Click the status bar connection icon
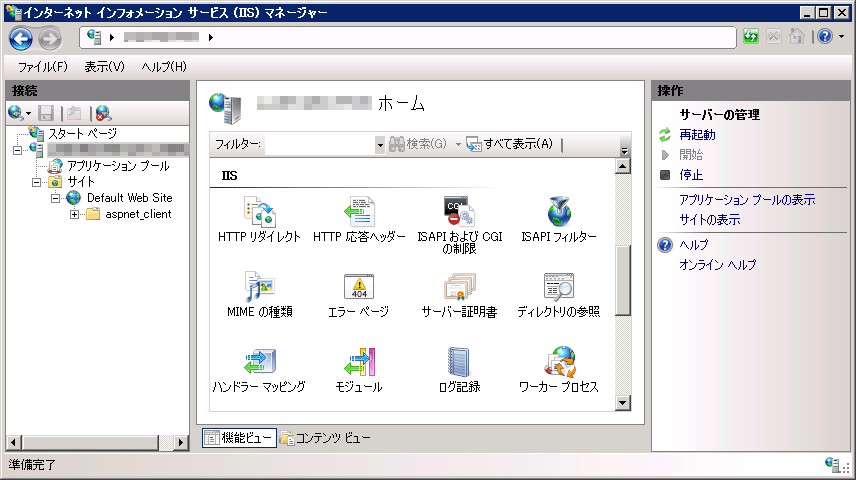The height and width of the screenshot is (480, 856). 832,465
